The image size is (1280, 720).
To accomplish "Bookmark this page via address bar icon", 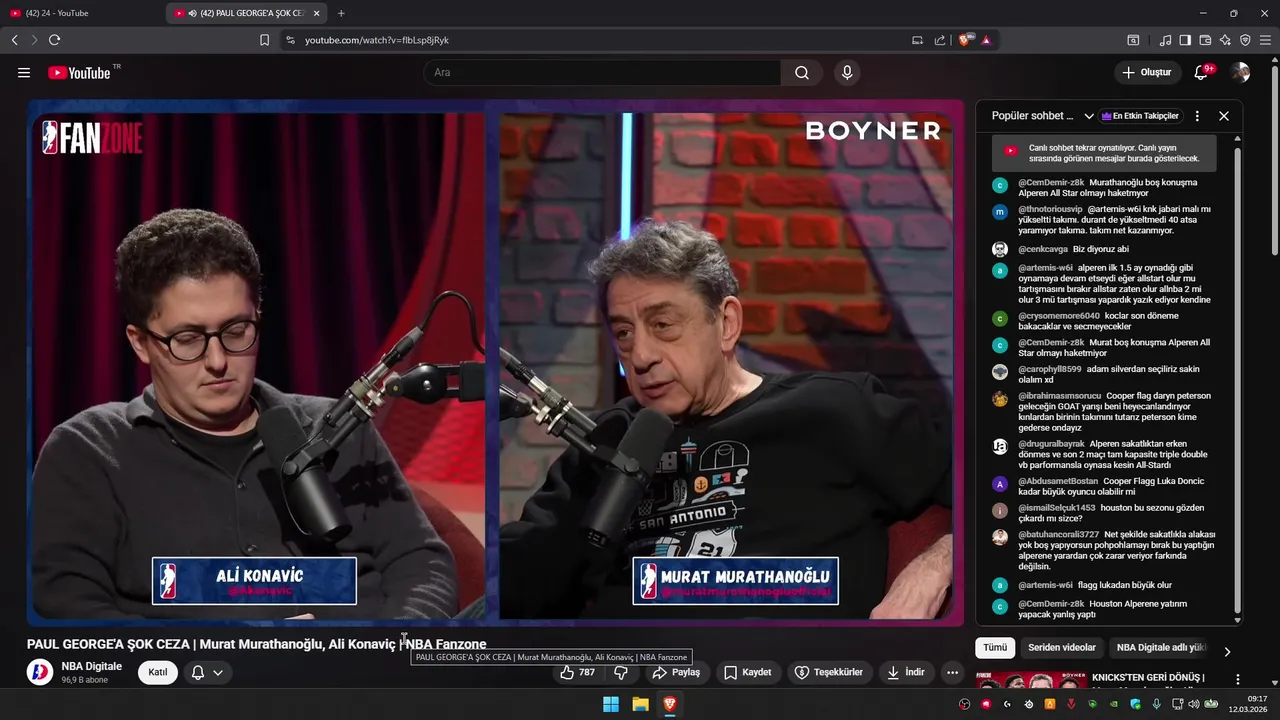I will [264, 40].
